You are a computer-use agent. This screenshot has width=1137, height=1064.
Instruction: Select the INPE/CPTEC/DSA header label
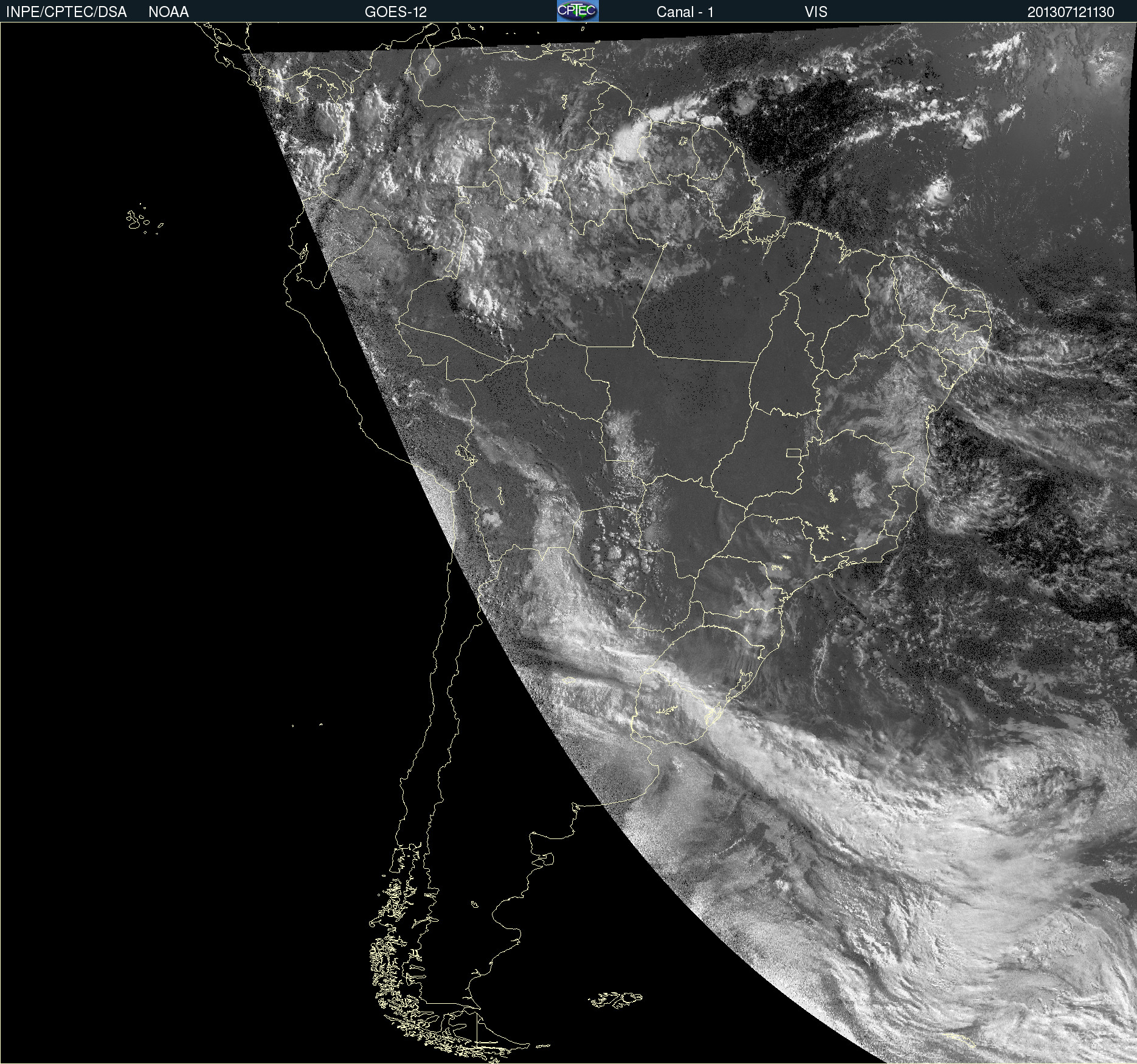[66, 12]
